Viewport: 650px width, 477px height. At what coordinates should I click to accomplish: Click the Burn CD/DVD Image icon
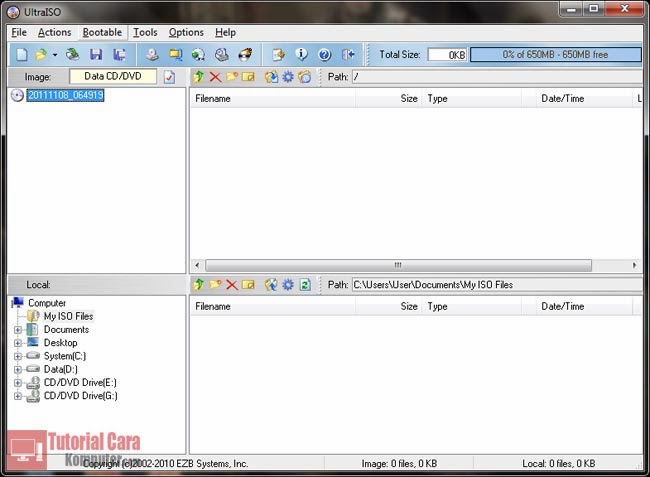[x=245, y=55]
